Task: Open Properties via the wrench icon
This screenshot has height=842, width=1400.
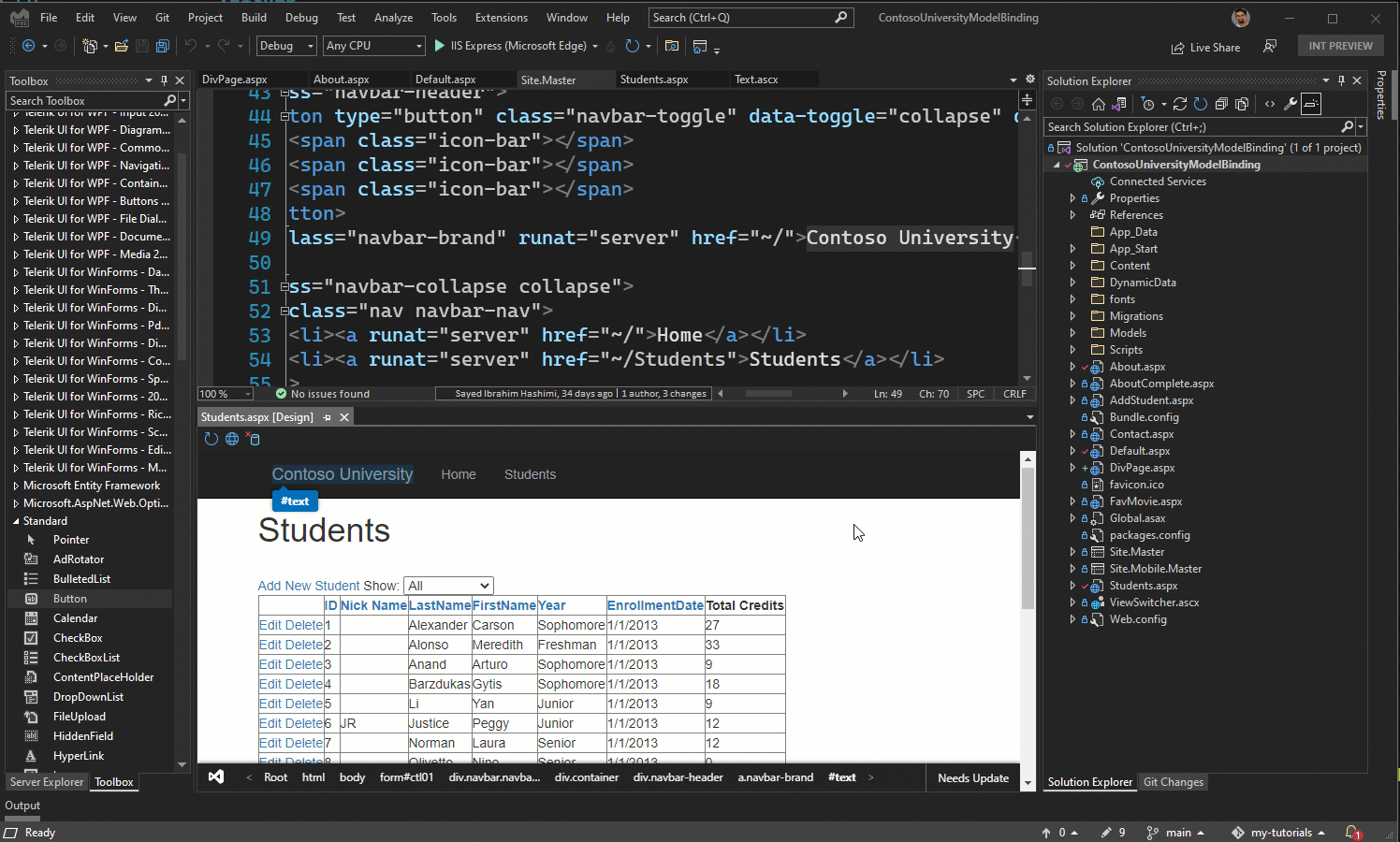Action: pos(1291,104)
